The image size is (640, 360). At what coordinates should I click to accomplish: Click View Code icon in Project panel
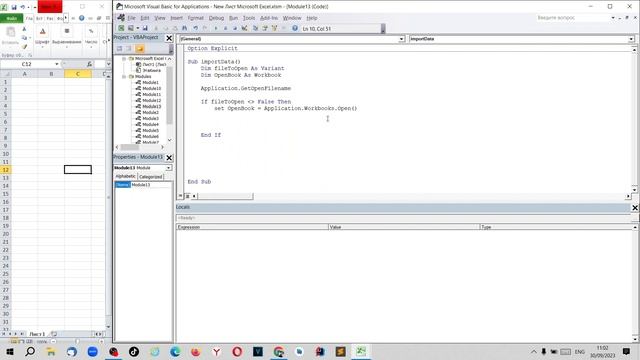click(120, 49)
